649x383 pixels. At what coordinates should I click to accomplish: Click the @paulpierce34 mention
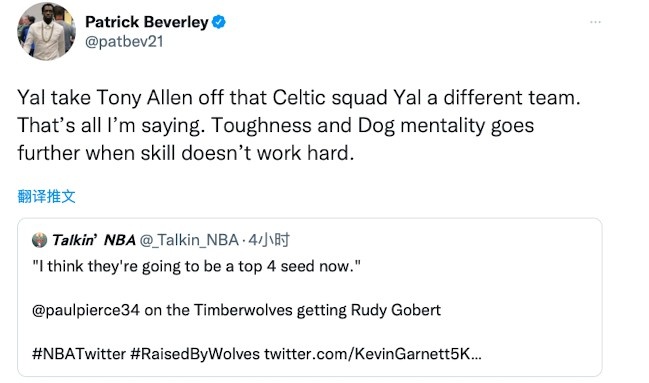86,310
